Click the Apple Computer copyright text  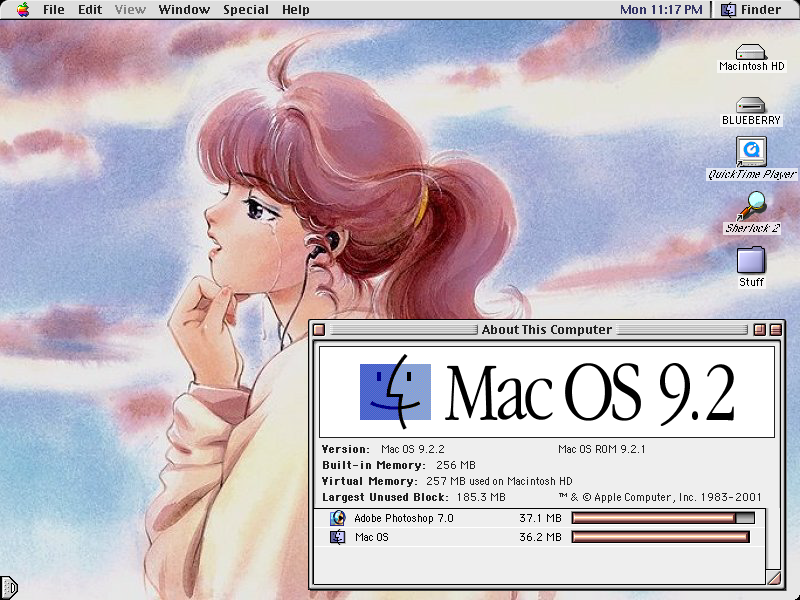click(660, 497)
